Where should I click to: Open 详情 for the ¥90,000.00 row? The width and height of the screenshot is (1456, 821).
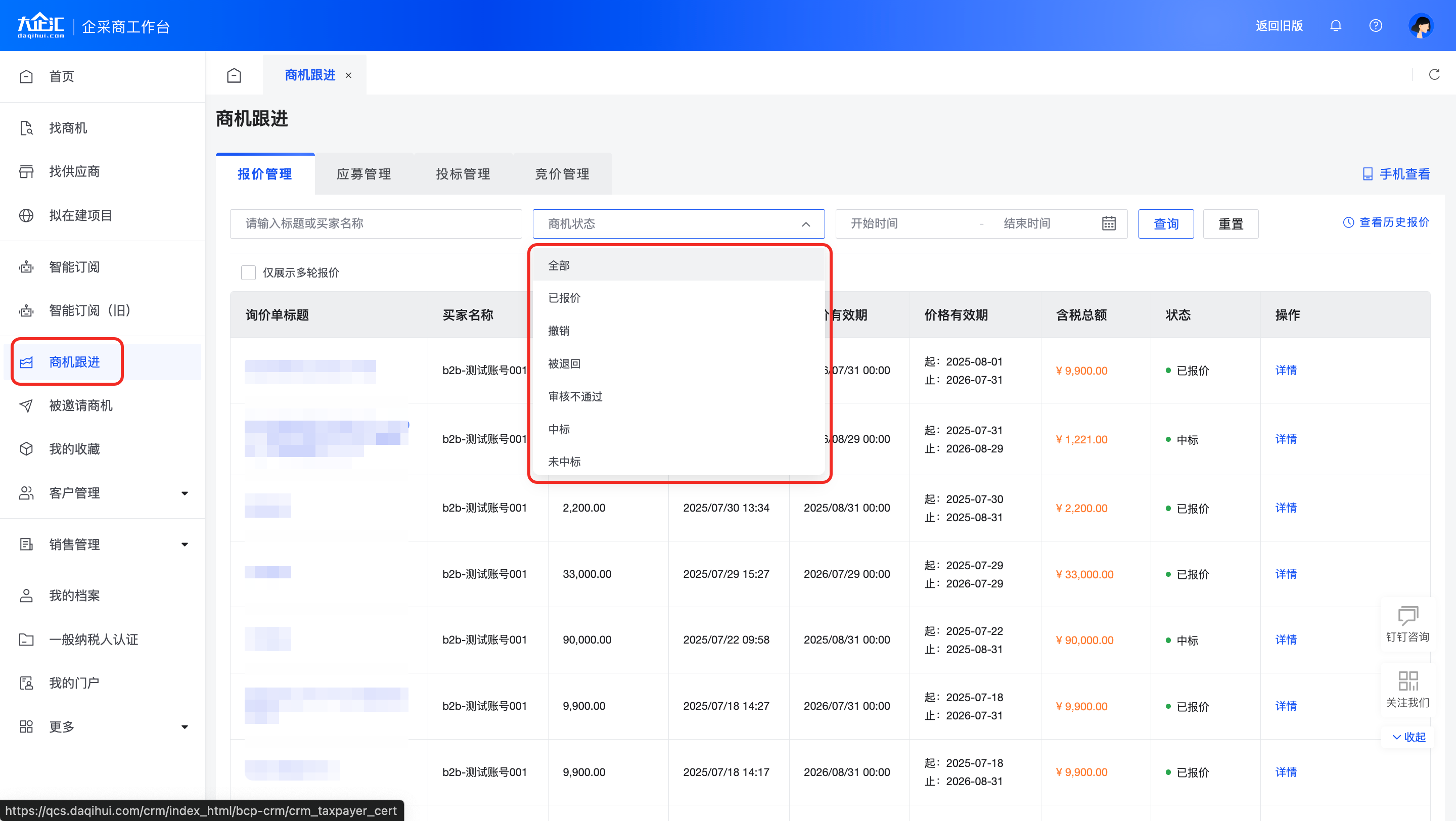pos(1286,640)
